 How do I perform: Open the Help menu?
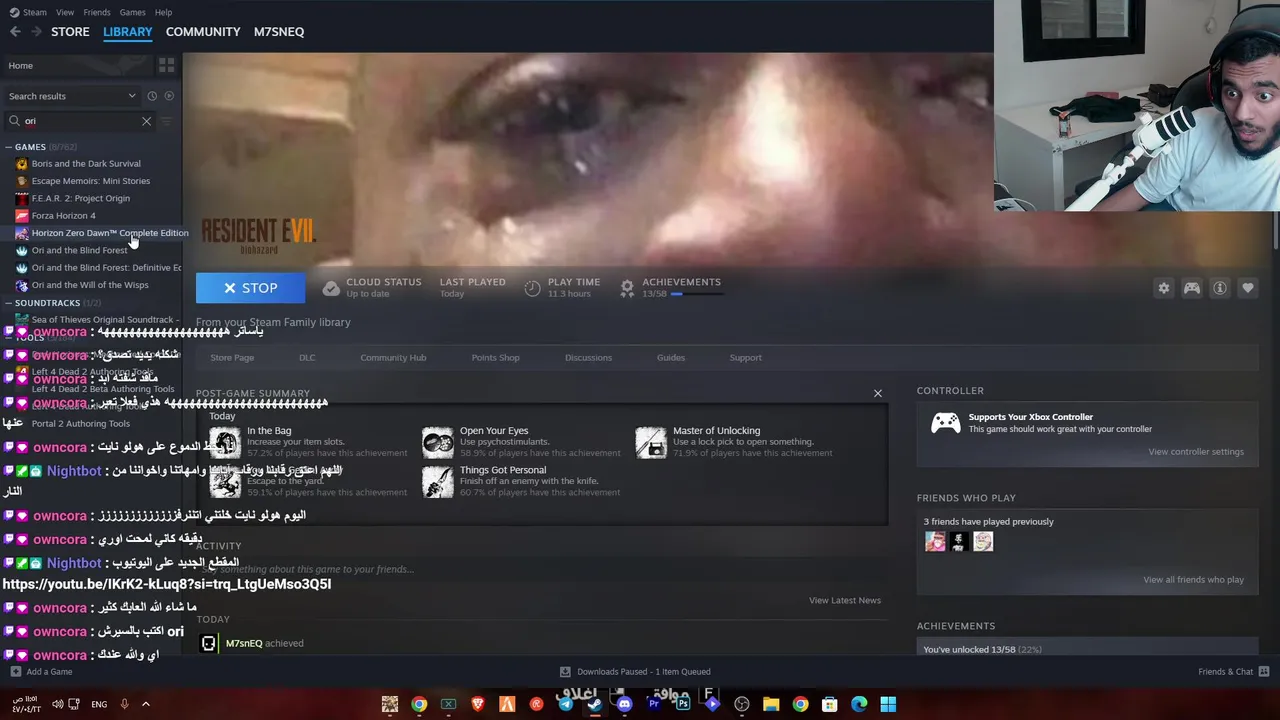[x=163, y=12]
